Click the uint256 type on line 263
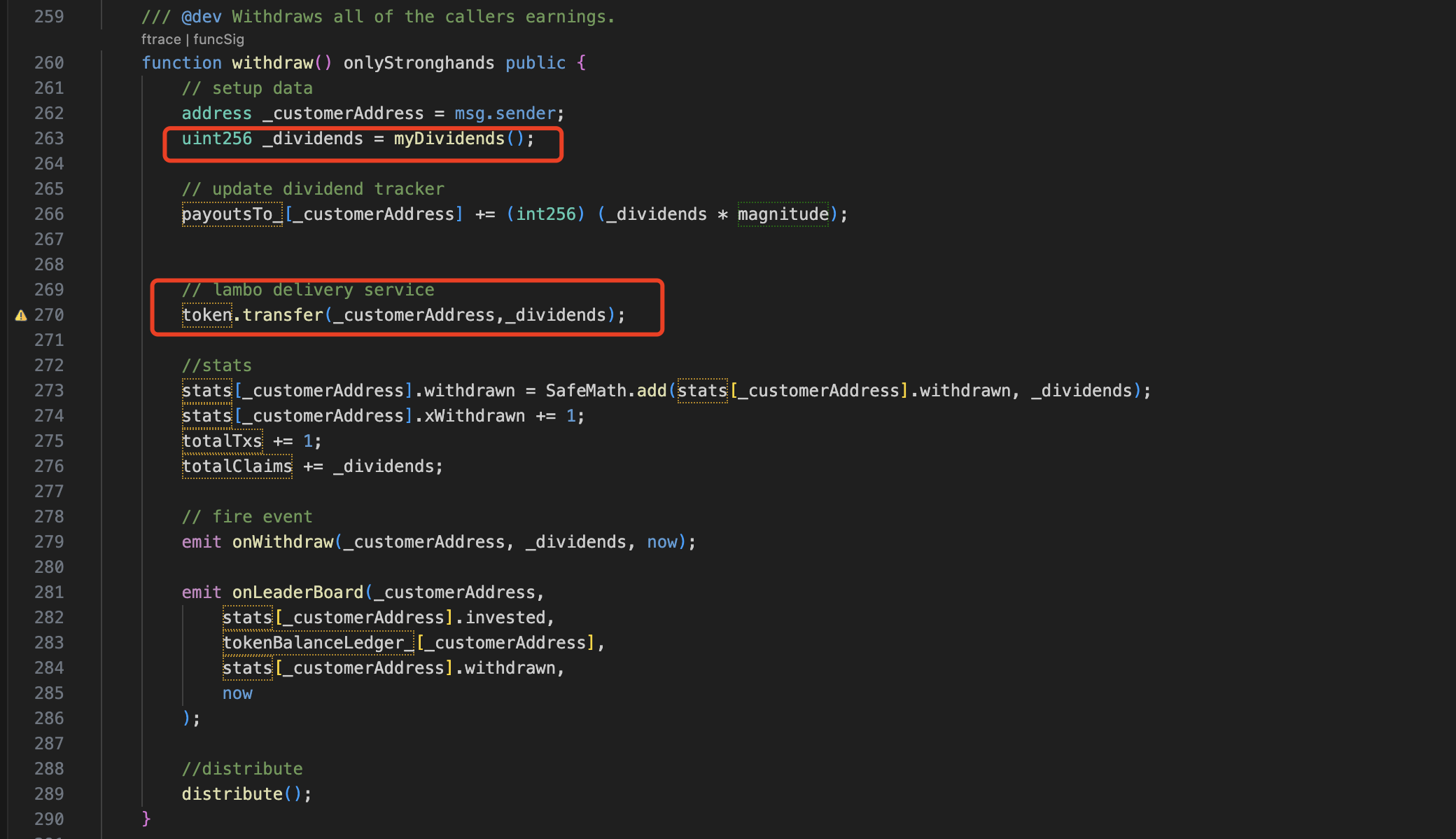 coord(216,139)
